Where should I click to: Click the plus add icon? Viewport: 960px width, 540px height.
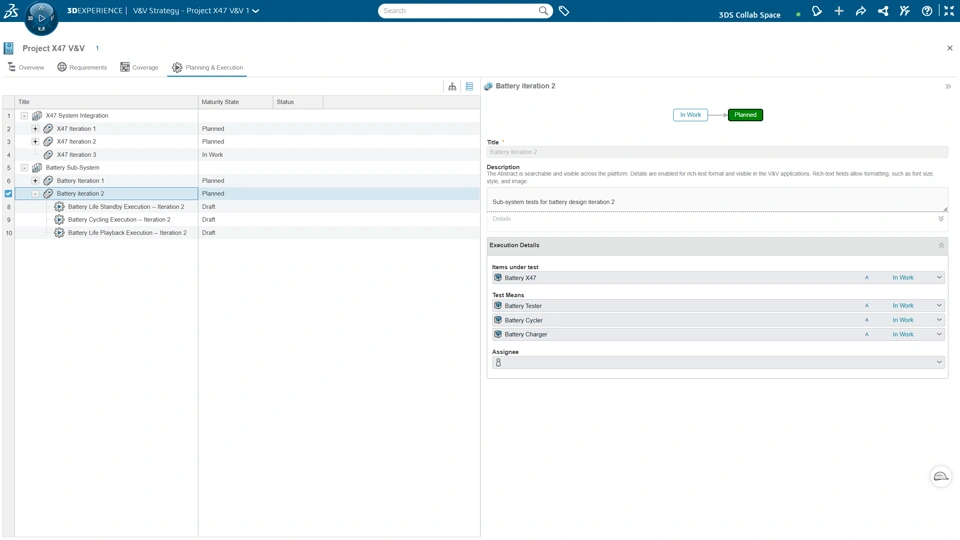(x=839, y=11)
